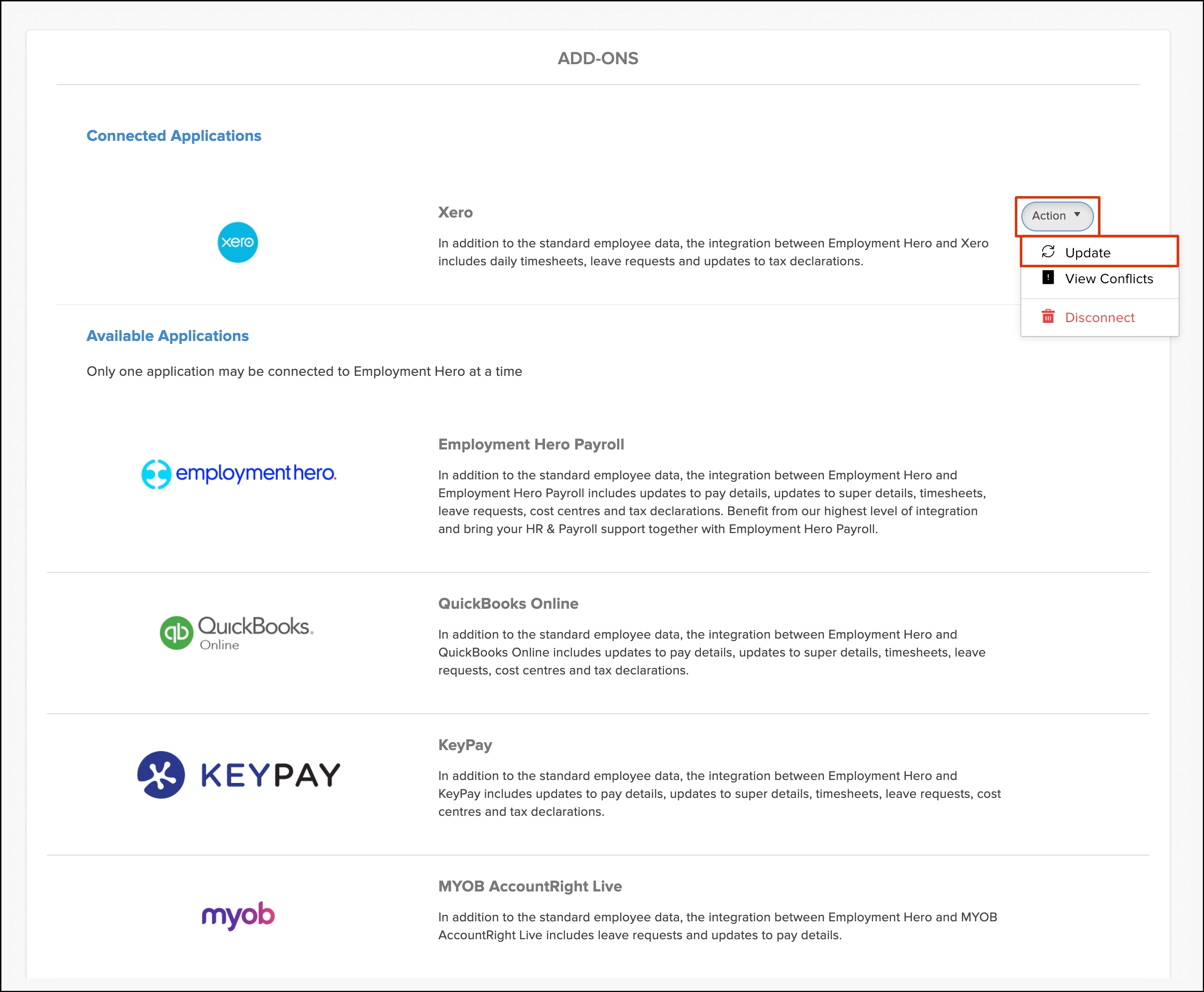Select Update from the Action menu
The image size is (1204, 992).
[1088, 252]
